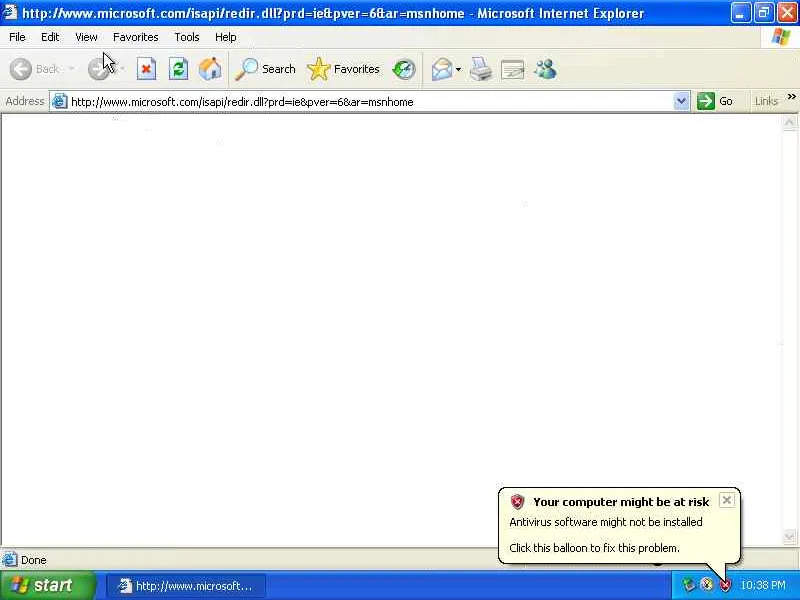Open the Messenger people icon

pyautogui.click(x=545, y=69)
